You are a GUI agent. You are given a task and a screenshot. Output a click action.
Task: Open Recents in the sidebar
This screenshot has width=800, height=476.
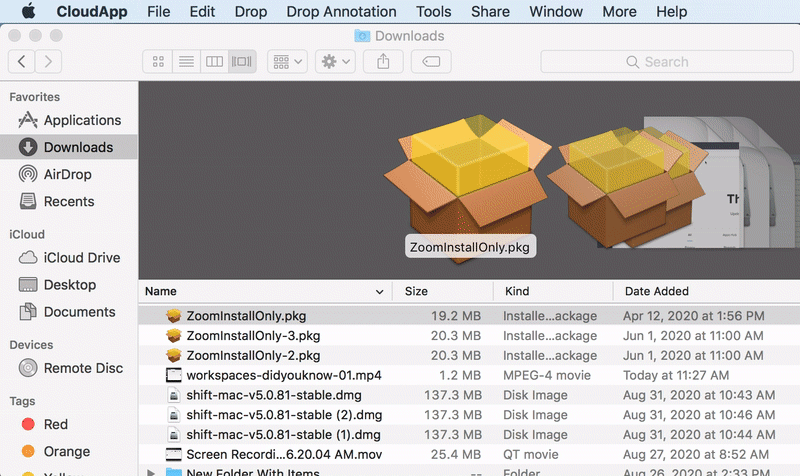click(69, 202)
